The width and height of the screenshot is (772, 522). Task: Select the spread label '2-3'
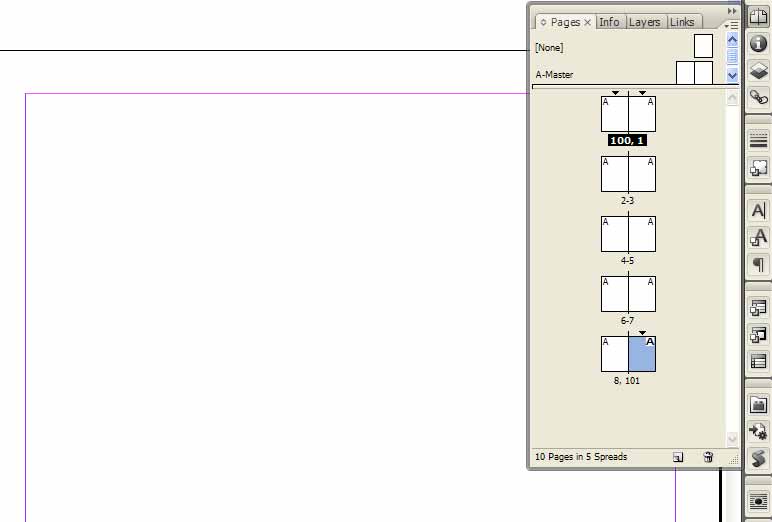[627, 200]
